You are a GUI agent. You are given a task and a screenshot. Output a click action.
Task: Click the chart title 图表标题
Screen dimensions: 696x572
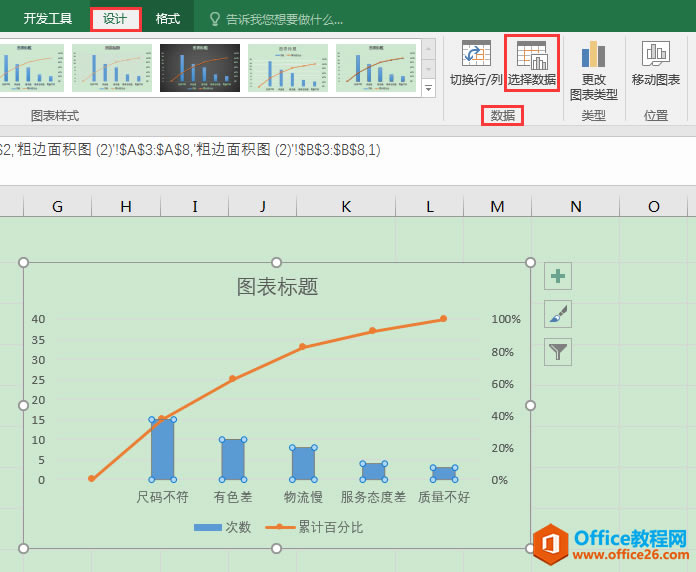(x=277, y=287)
